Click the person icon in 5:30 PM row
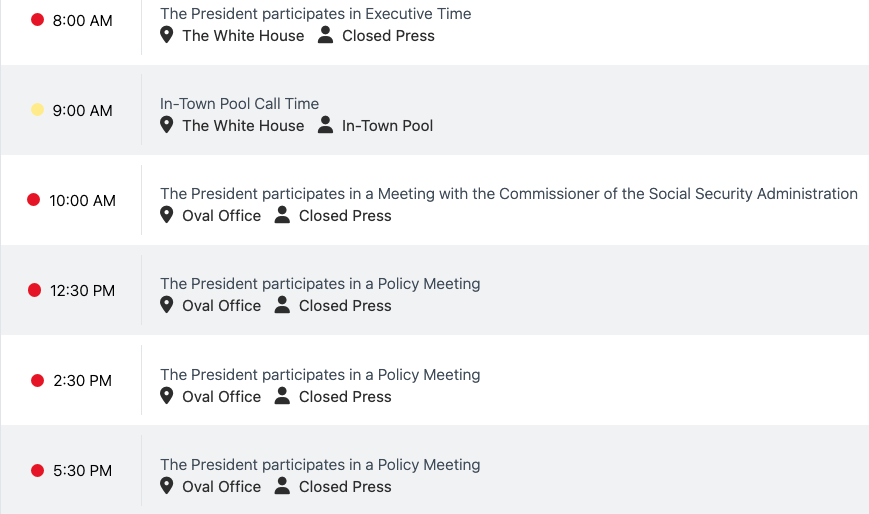This screenshot has height=514, width=869. 282,486
